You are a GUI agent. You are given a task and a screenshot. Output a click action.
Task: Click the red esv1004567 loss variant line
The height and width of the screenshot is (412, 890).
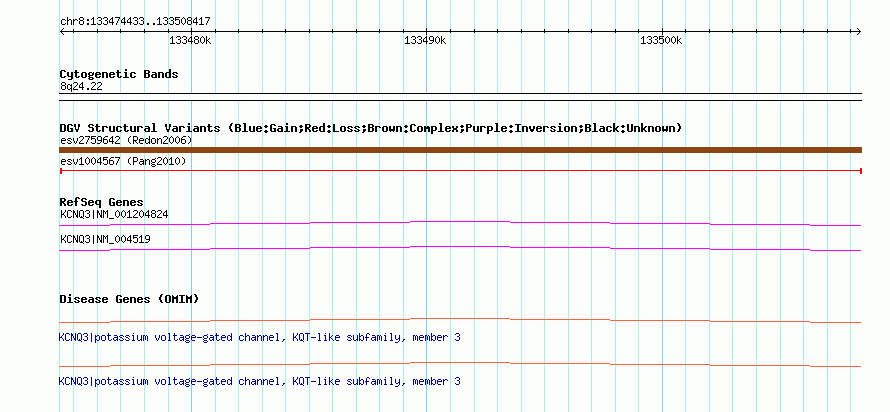460,171
